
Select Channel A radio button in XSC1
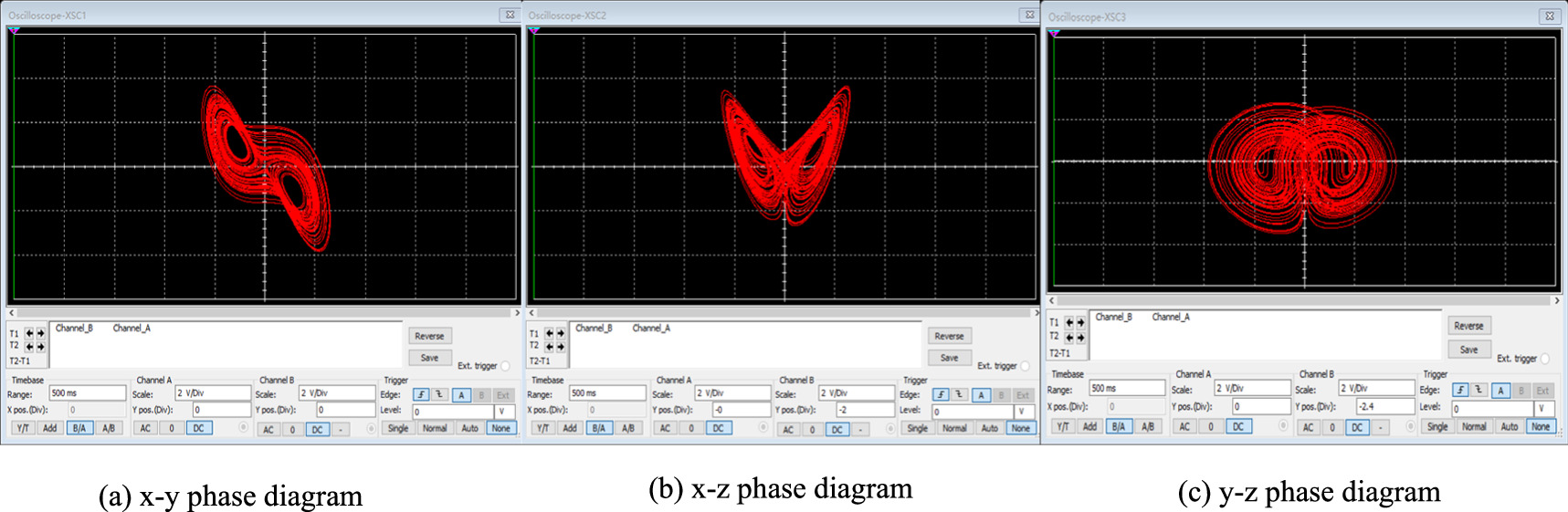[x=244, y=427]
